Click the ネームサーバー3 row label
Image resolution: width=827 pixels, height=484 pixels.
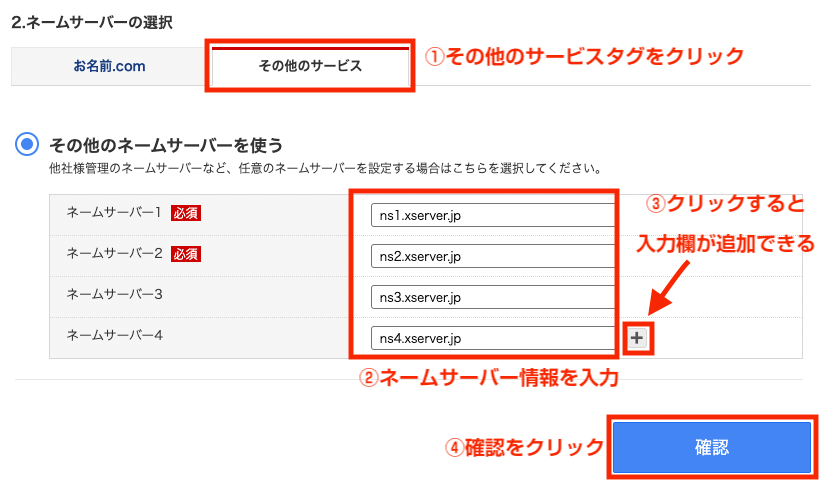114,295
